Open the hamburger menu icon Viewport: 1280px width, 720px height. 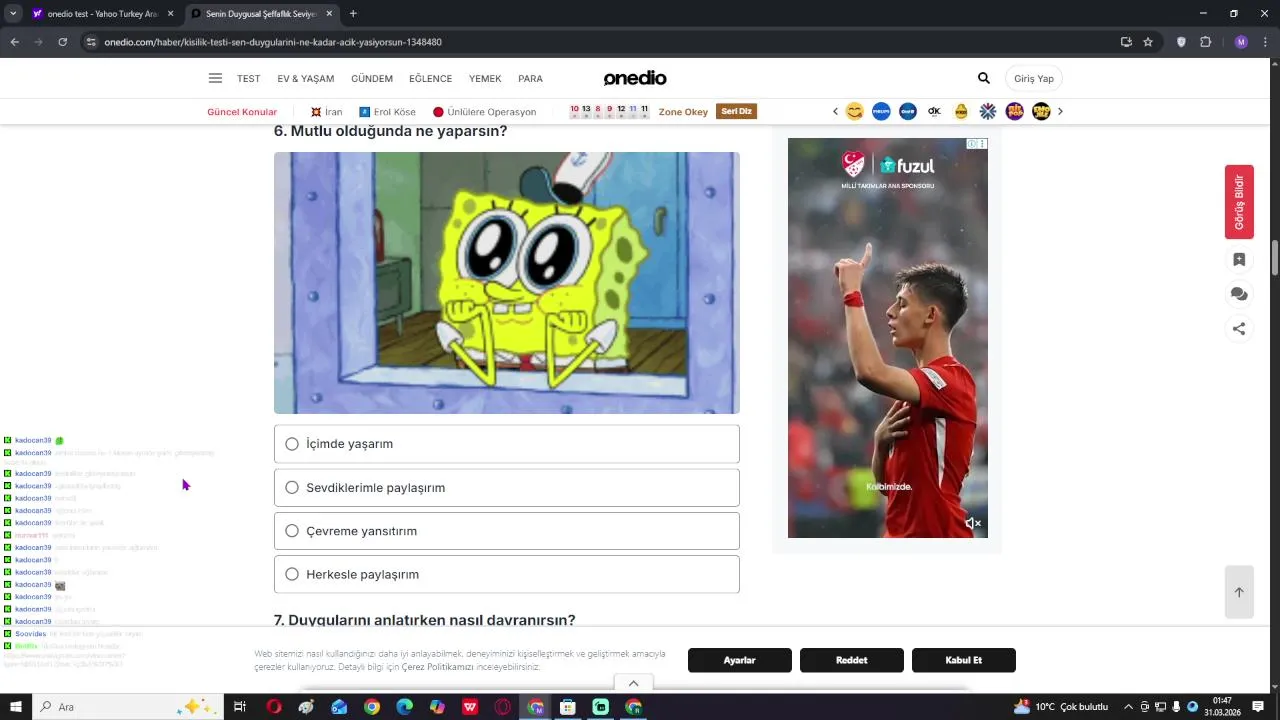(x=215, y=78)
